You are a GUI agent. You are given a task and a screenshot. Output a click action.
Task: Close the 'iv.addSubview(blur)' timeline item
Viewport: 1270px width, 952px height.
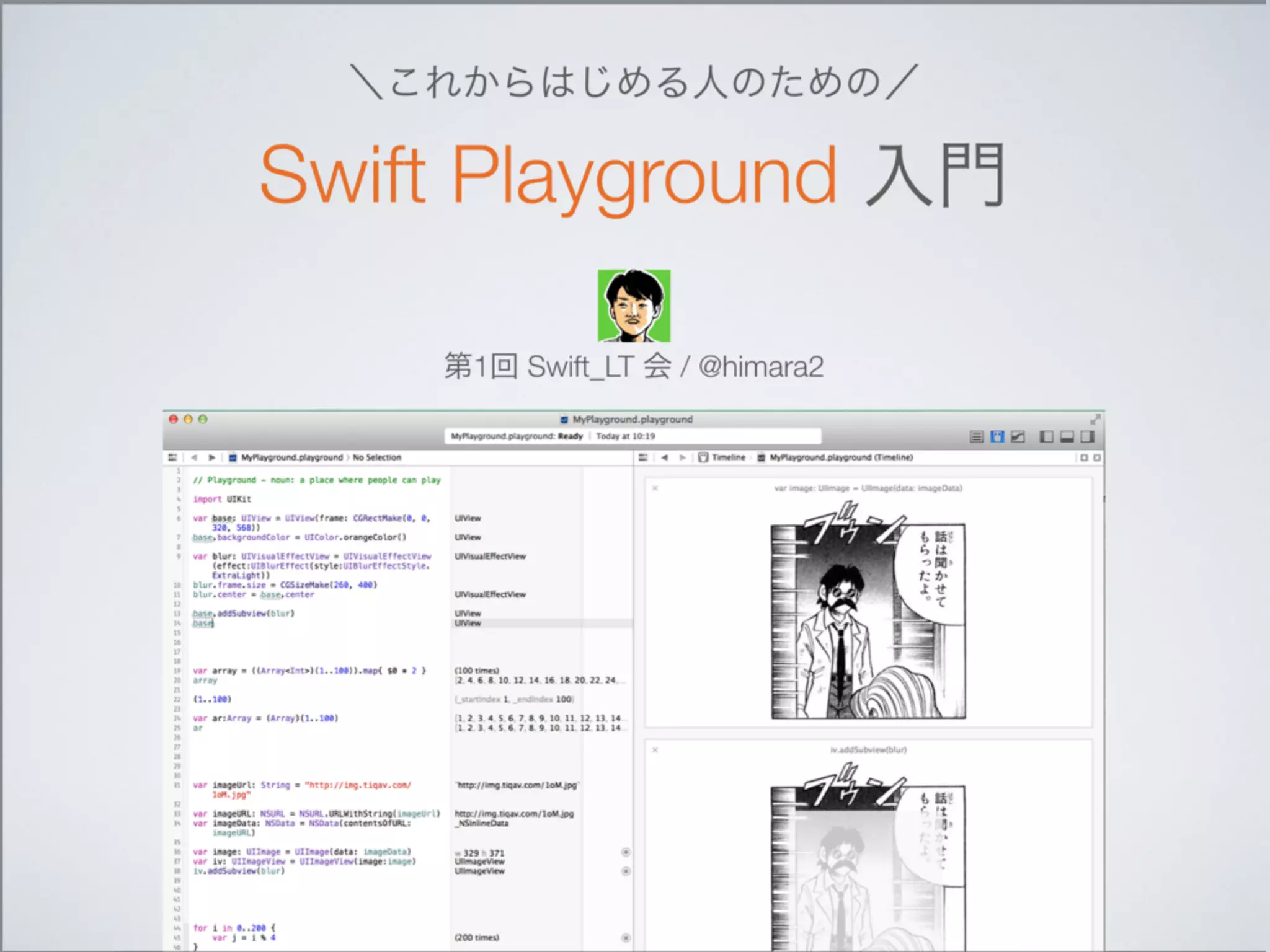pos(655,750)
